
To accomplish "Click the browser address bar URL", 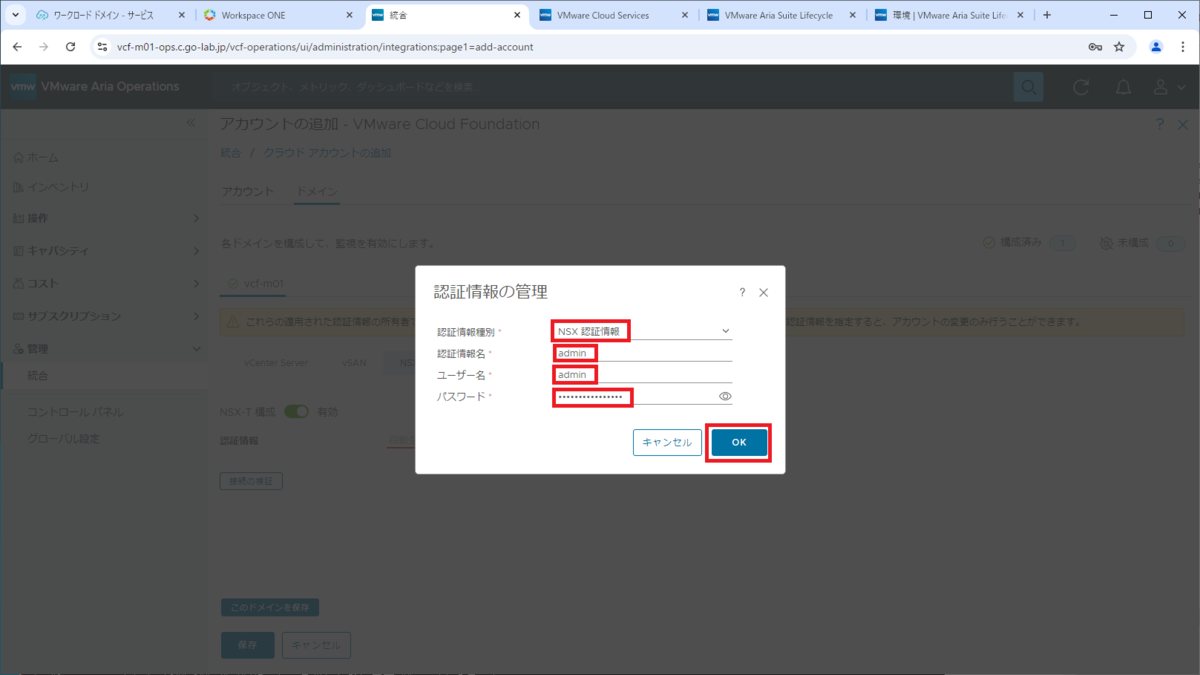I will [325, 47].
